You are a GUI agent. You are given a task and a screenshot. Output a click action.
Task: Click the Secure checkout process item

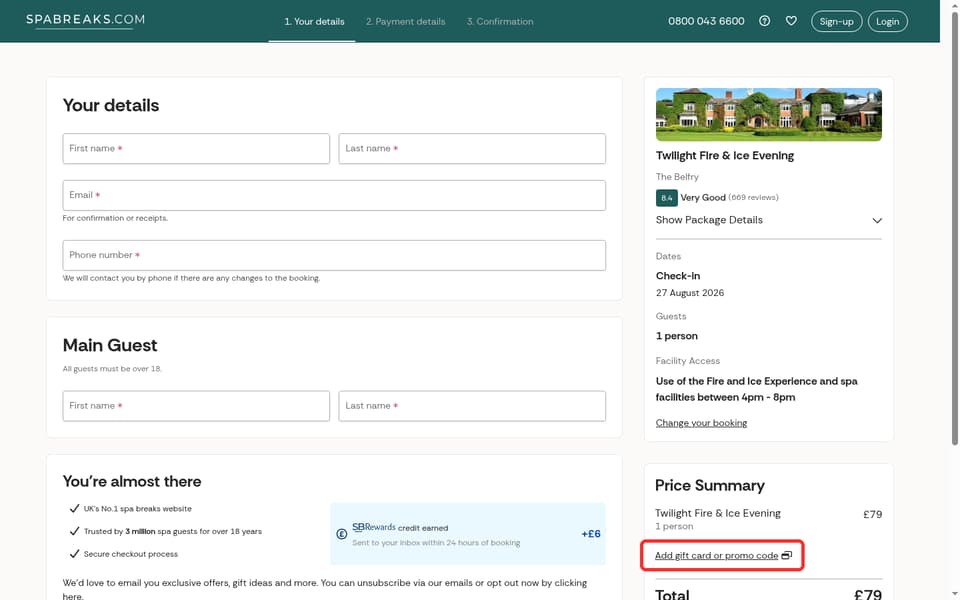click(x=130, y=554)
